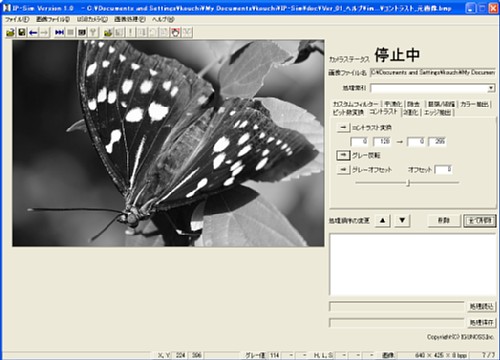This screenshot has width=500, height=360.
Task: Expand the processing selection combo box arrow
Action: [x=491, y=88]
